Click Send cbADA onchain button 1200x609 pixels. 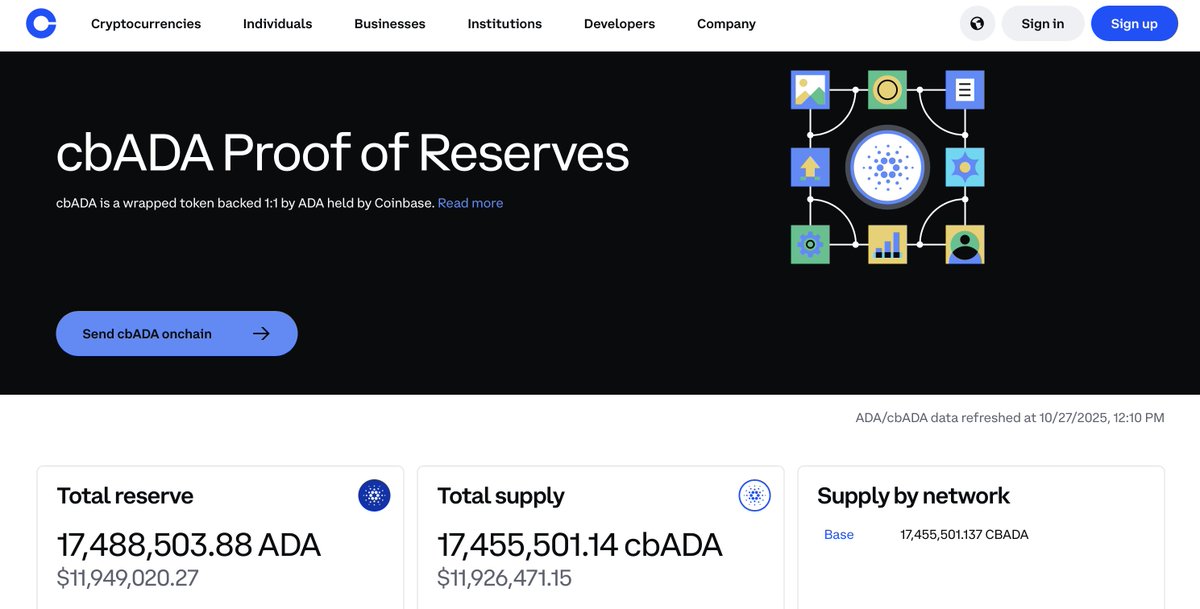click(177, 334)
